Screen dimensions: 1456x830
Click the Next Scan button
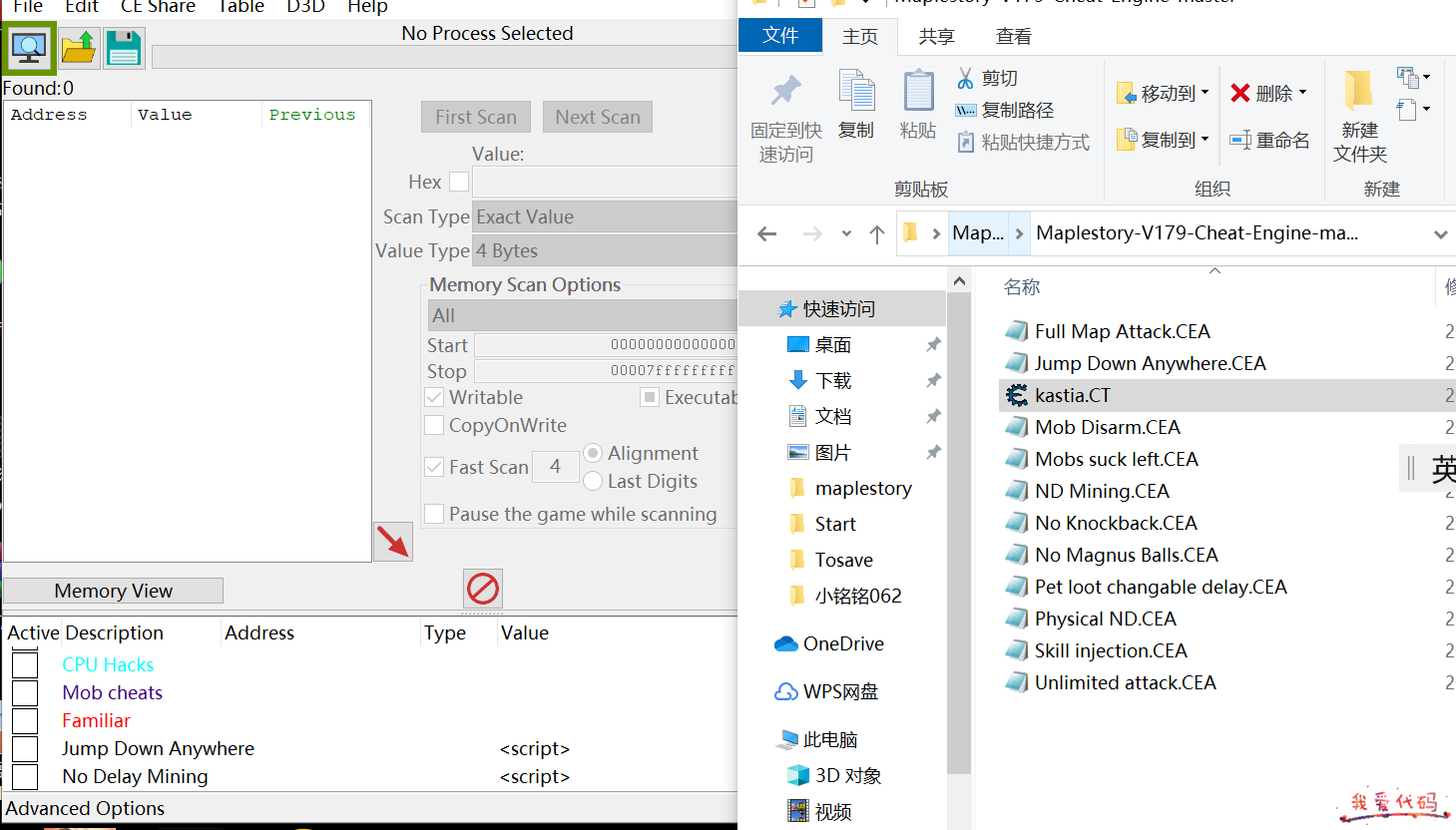click(x=598, y=117)
